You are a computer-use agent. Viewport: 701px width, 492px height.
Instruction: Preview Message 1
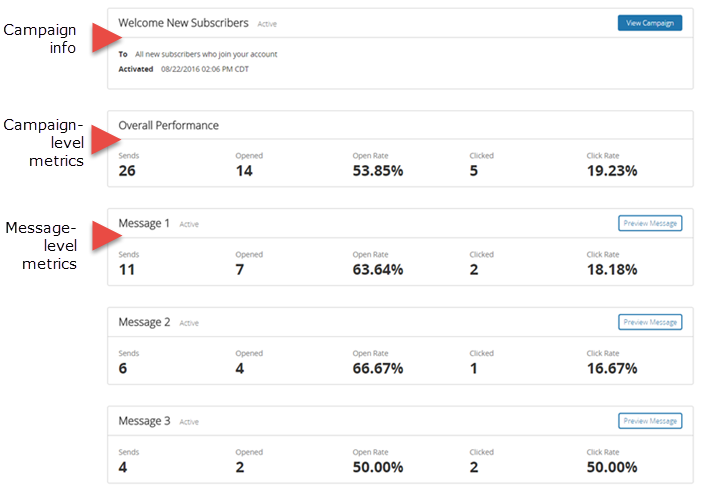(x=650, y=223)
